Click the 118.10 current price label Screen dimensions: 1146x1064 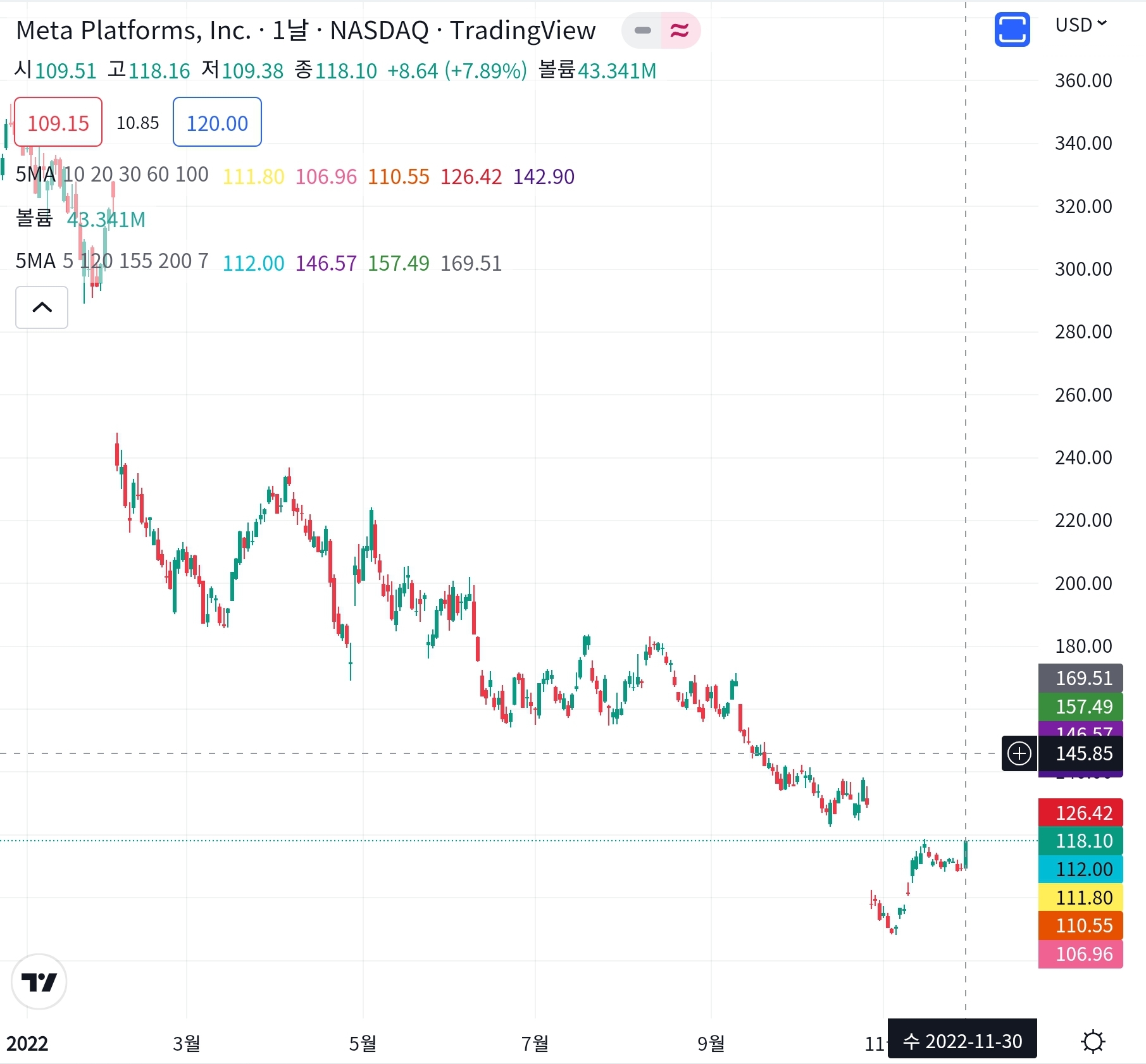pyautogui.click(x=1081, y=841)
